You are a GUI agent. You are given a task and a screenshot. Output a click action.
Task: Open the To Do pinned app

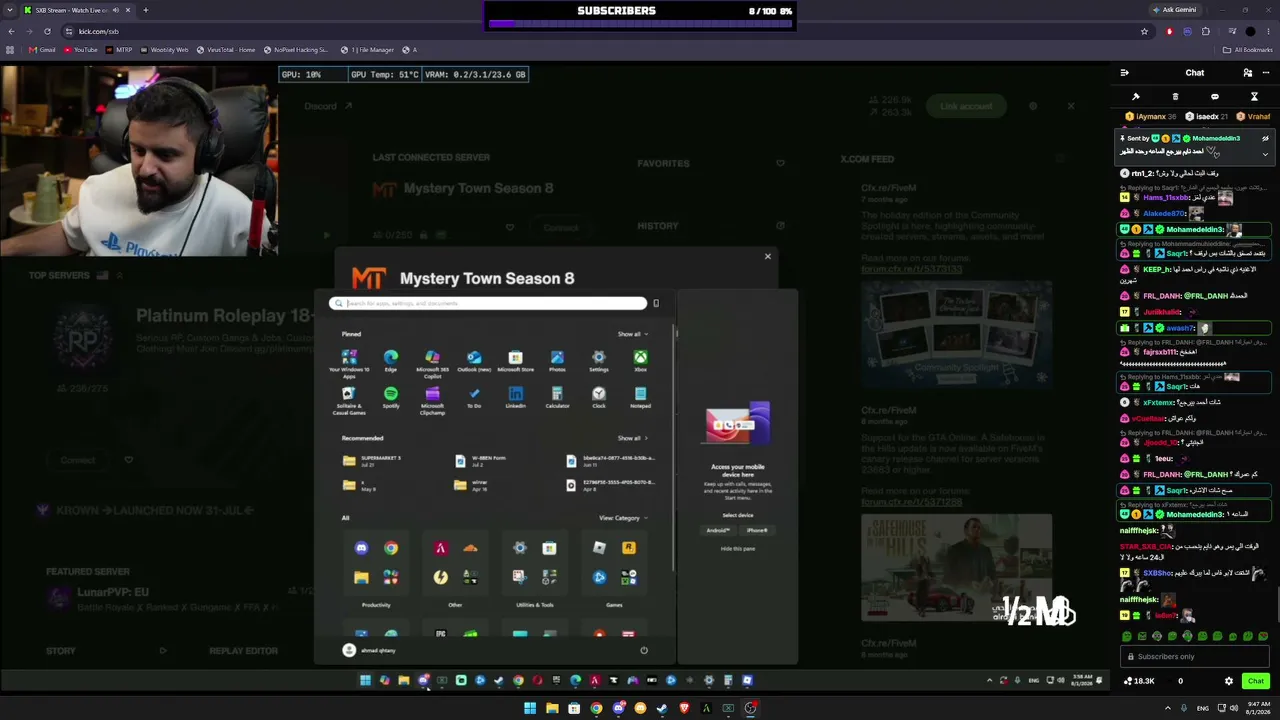point(474,397)
